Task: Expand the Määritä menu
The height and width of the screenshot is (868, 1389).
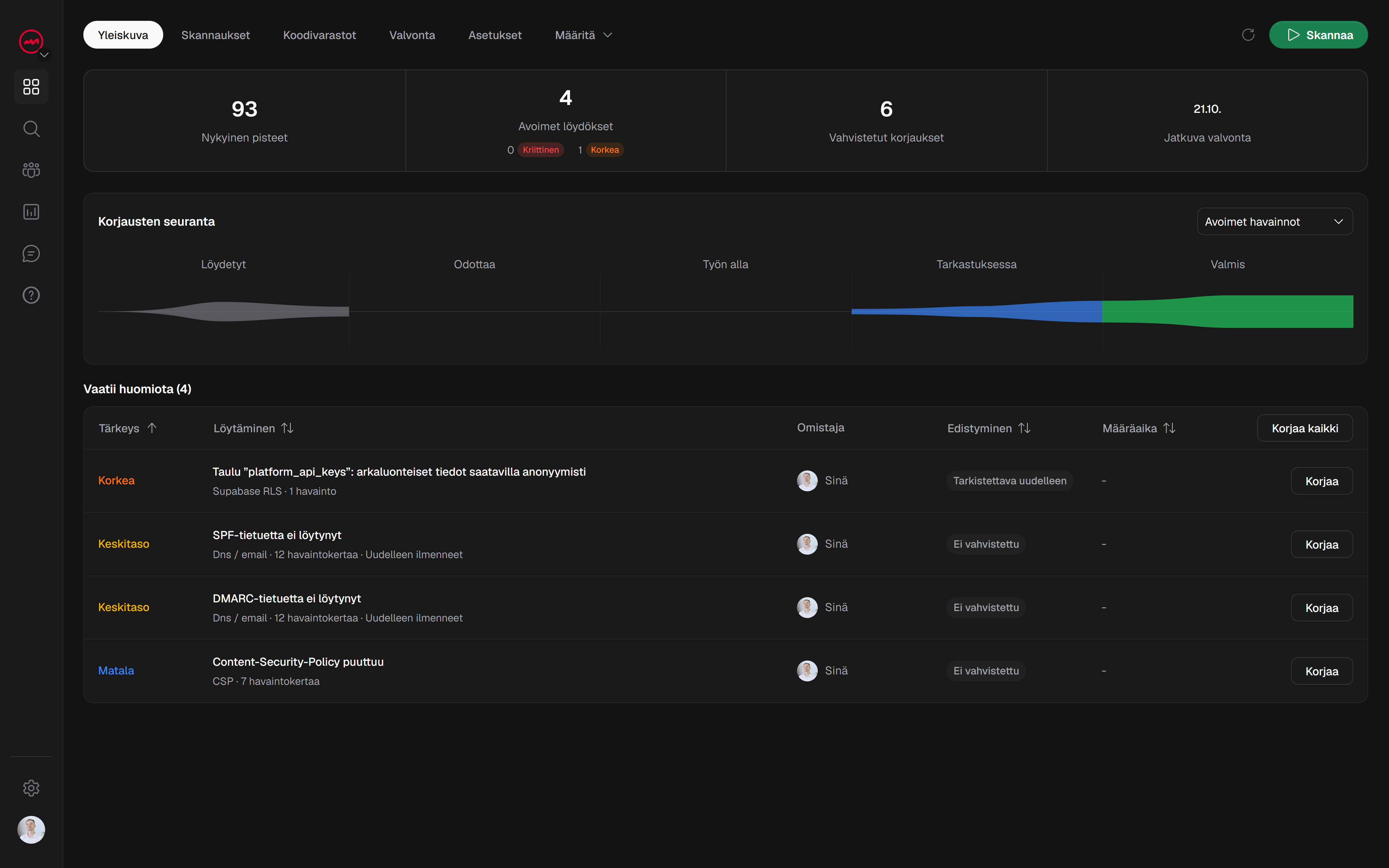Action: point(583,35)
